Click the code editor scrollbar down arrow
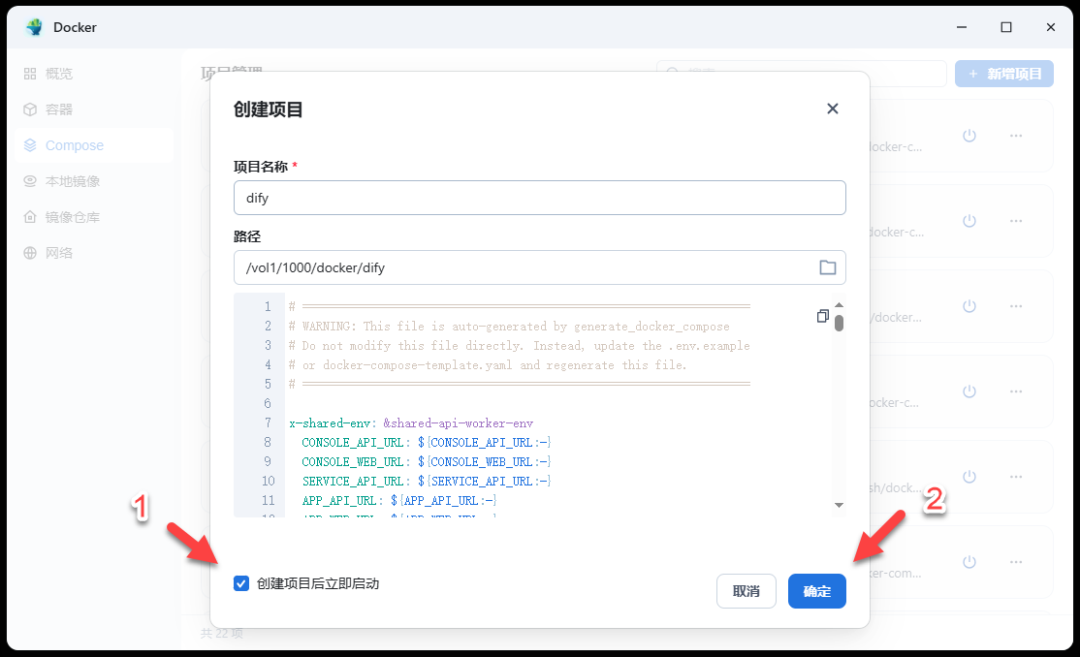The height and width of the screenshot is (657, 1080). [x=839, y=505]
